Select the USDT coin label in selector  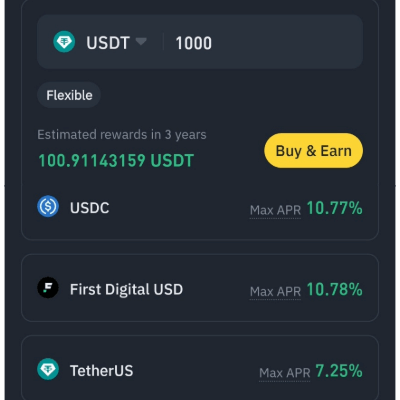click(x=108, y=43)
